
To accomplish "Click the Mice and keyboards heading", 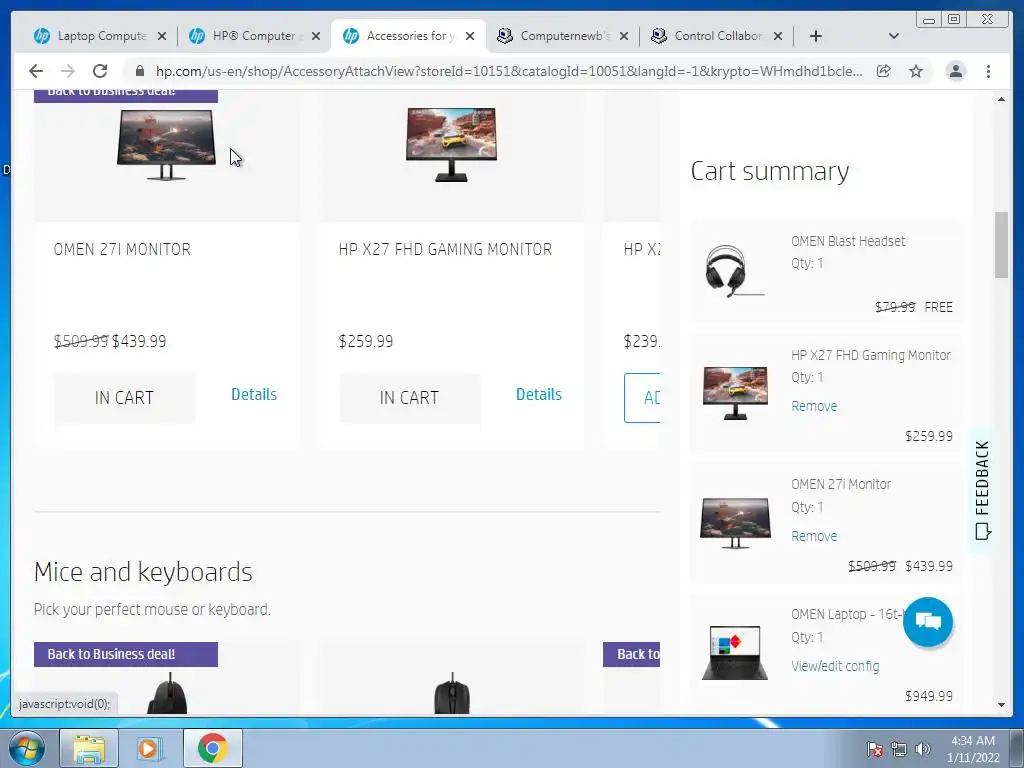I will pyautogui.click(x=143, y=572).
